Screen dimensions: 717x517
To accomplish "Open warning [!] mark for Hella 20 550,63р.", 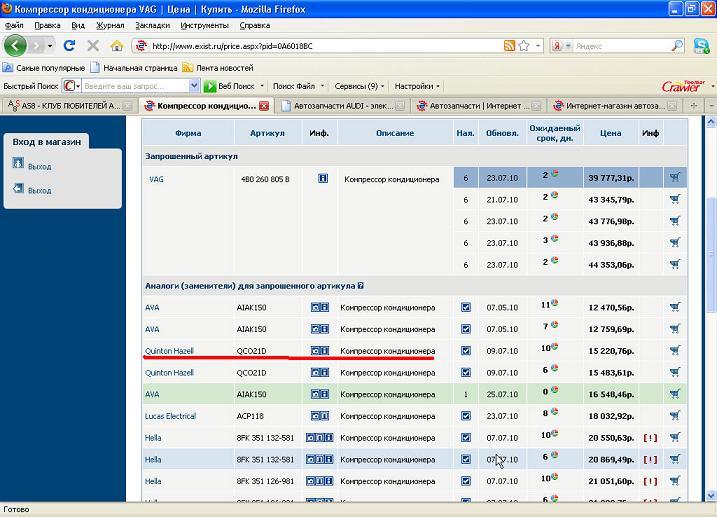I will pyautogui.click(x=650, y=437).
